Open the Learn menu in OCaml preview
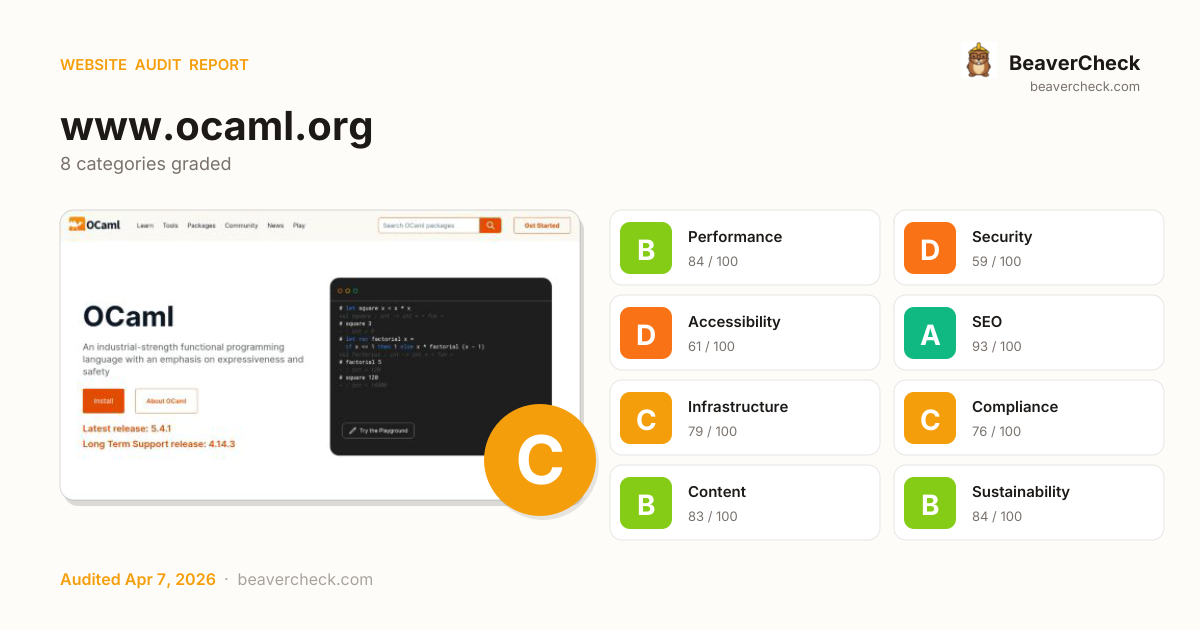1200x630 pixels. point(145,226)
